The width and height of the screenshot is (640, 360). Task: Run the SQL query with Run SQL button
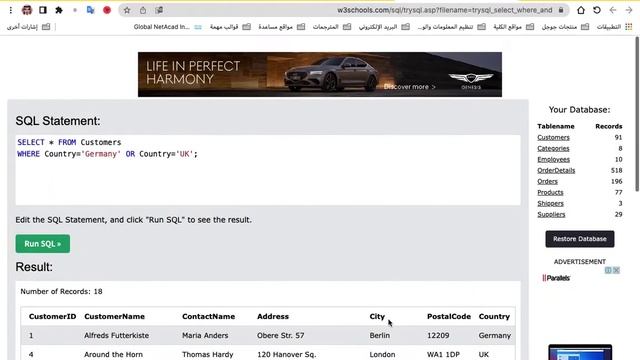click(x=43, y=244)
